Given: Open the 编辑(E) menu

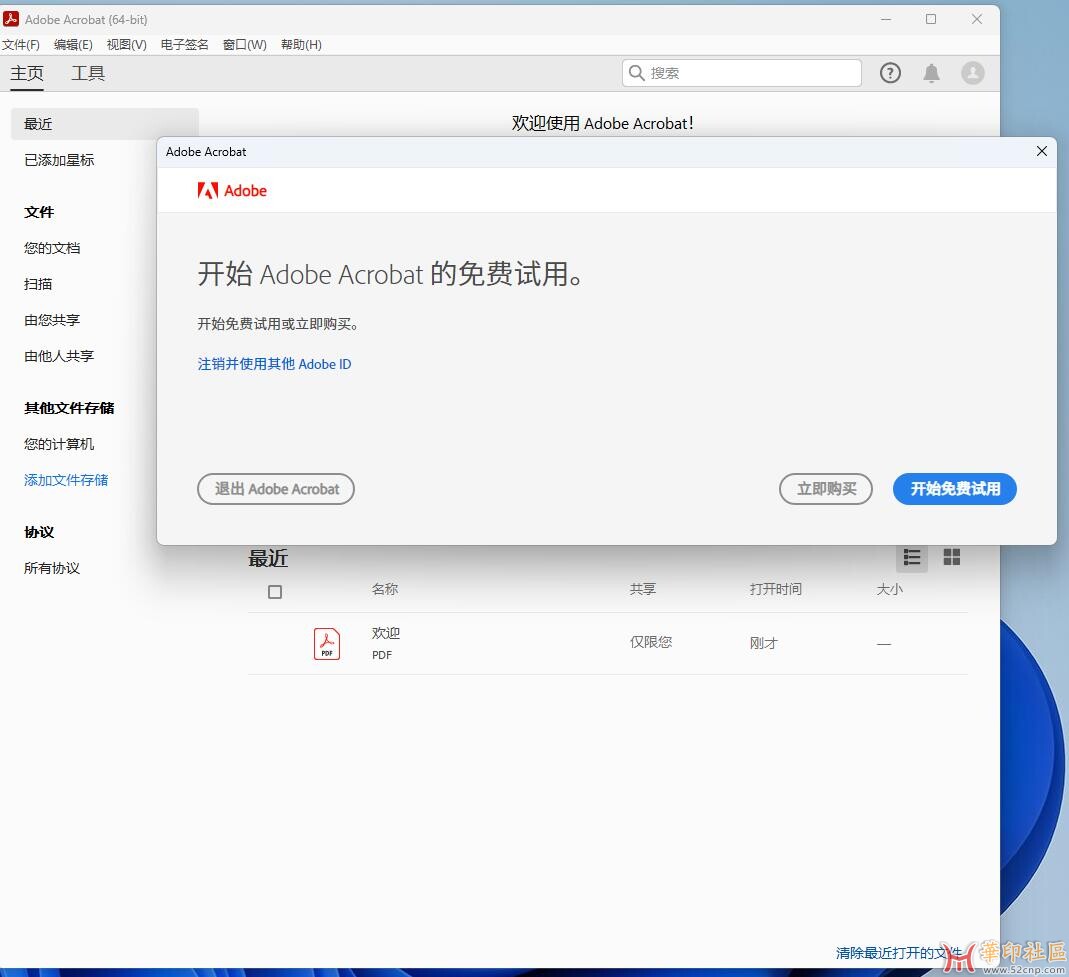Looking at the screenshot, I should (73, 45).
